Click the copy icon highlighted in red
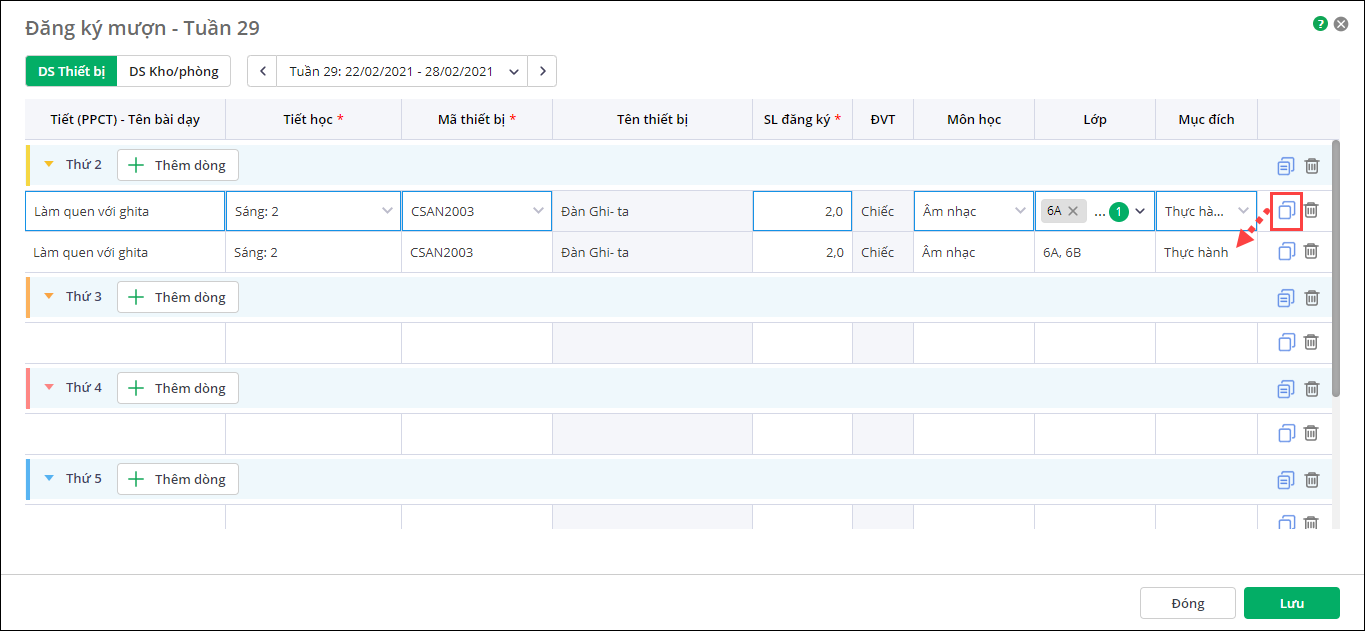The image size is (1365, 631). coord(1286,210)
